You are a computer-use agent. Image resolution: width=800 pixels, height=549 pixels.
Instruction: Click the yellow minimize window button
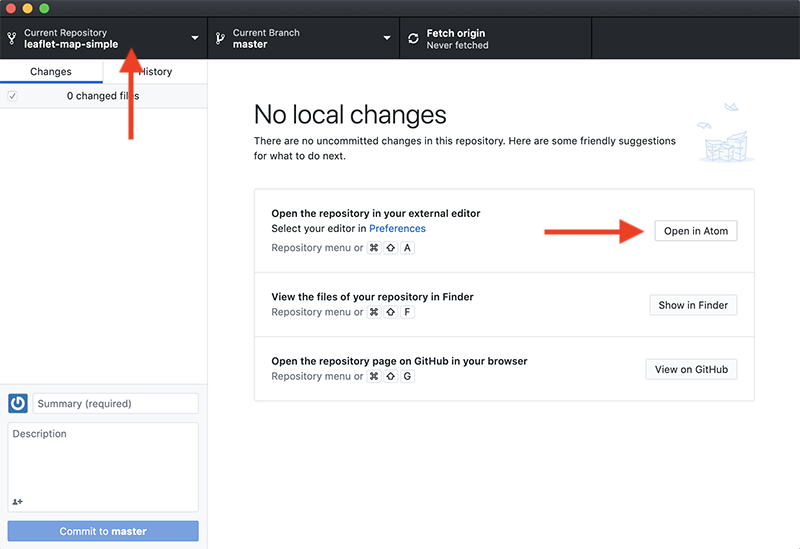(28, 8)
